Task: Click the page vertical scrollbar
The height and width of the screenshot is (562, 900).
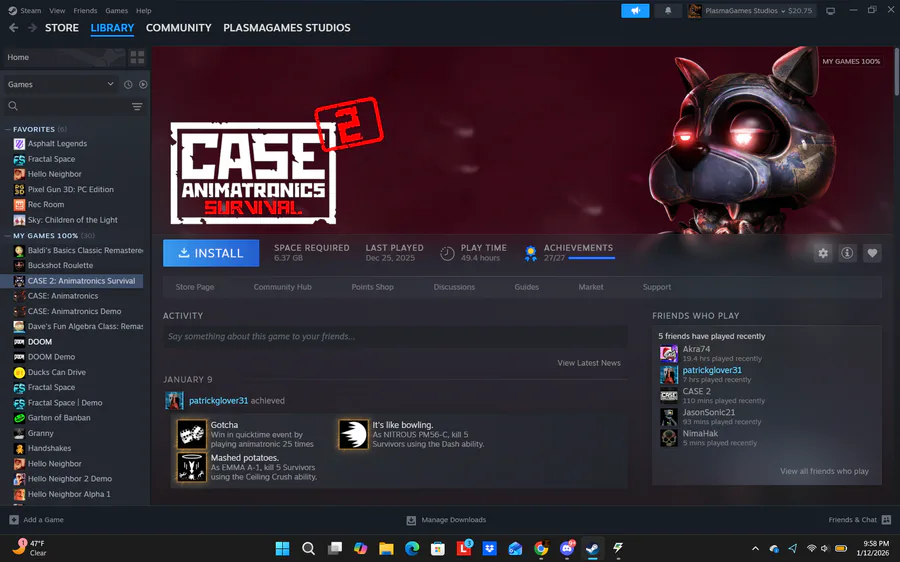Action: tap(897, 72)
